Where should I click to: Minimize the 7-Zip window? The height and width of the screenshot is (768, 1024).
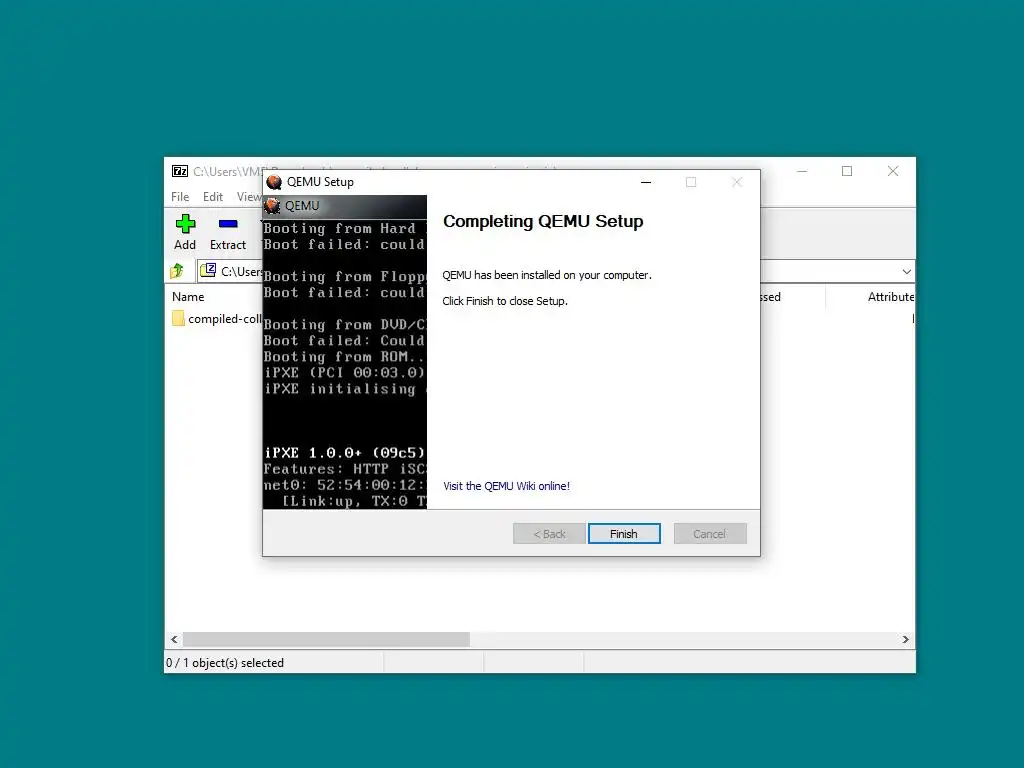(802, 171)
